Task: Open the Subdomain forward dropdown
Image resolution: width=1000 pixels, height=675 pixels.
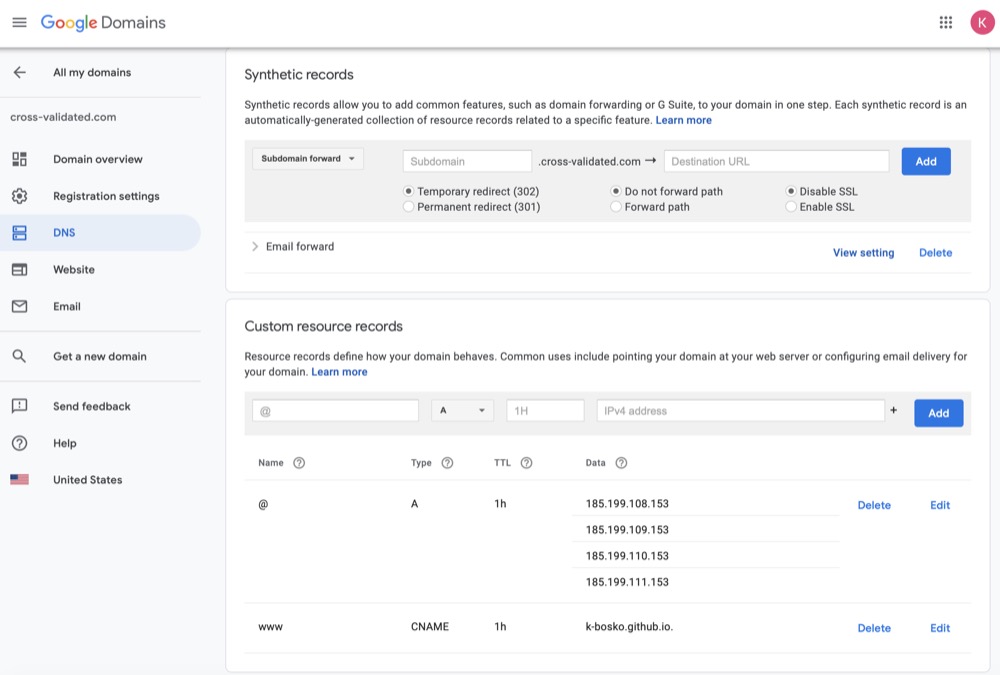Action: [308, 159]
